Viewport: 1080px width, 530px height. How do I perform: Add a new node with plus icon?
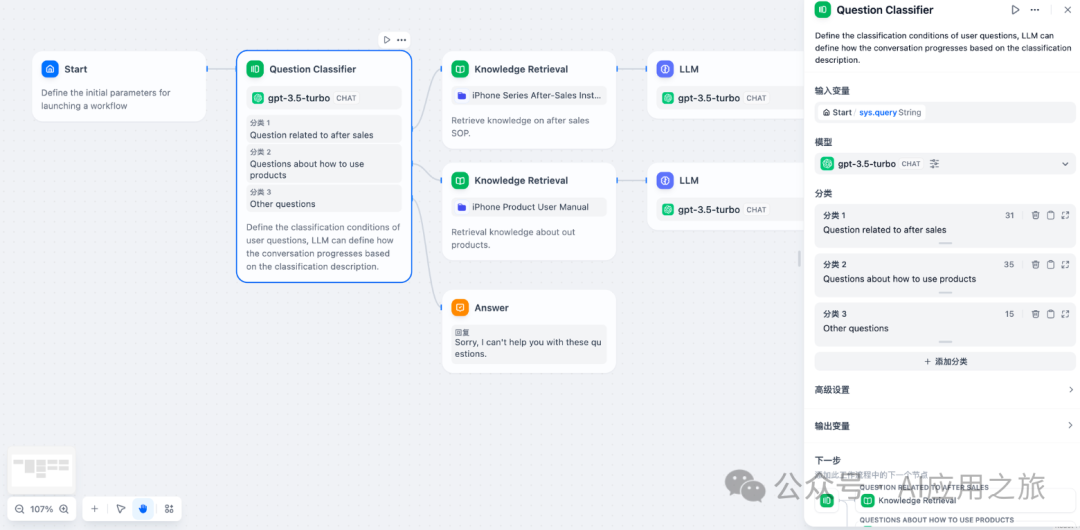pyautogui.click(x=95, y=509)
